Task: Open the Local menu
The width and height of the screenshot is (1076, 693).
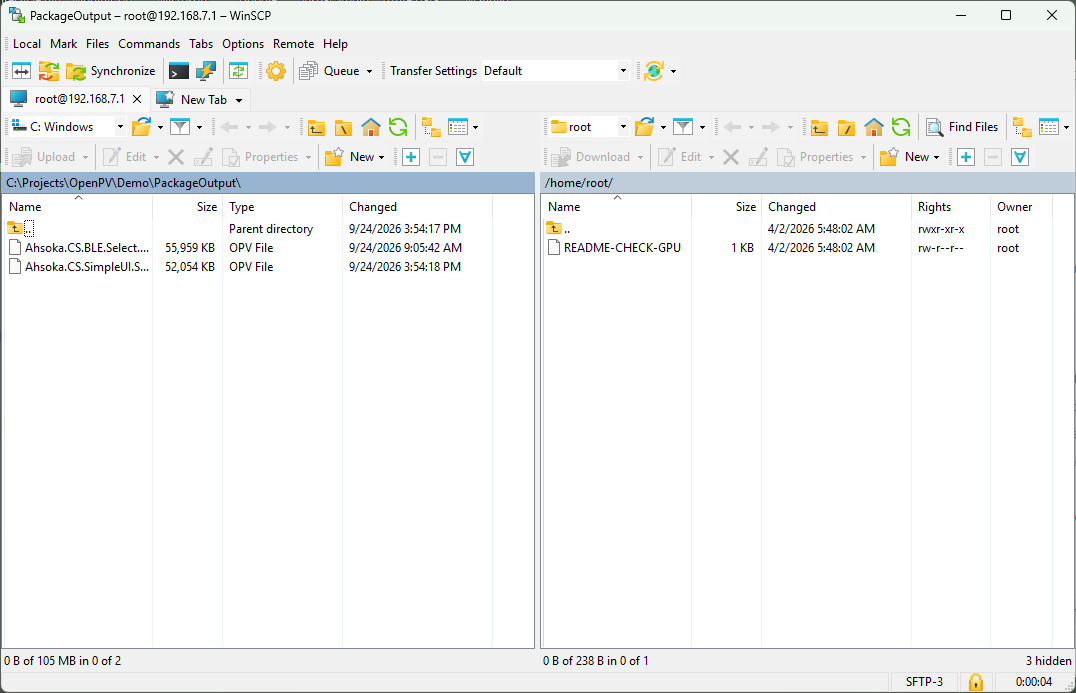Action: (27, 44)
